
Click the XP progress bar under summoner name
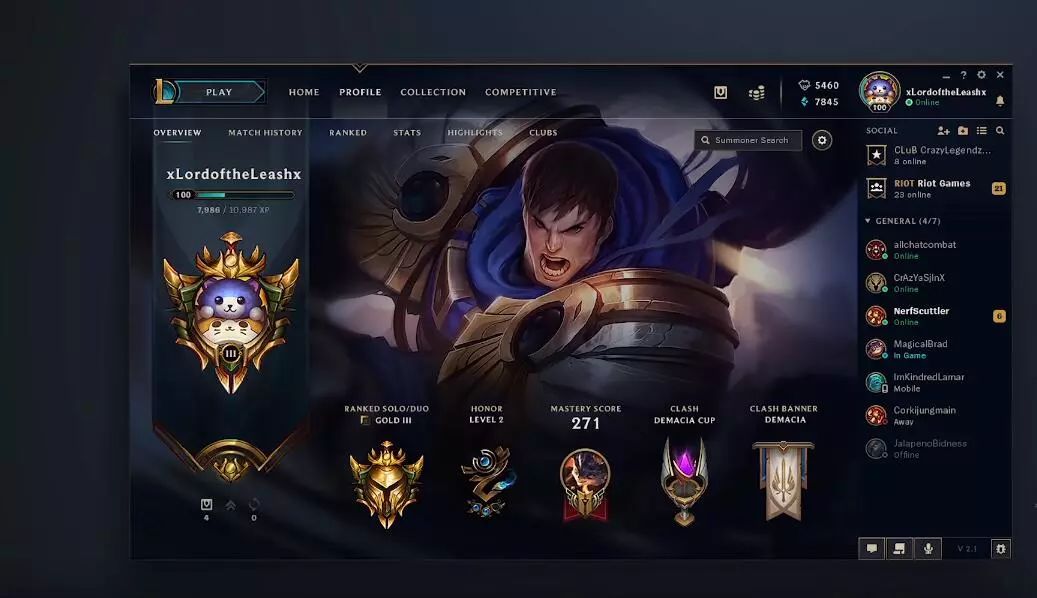pos(232,194)
